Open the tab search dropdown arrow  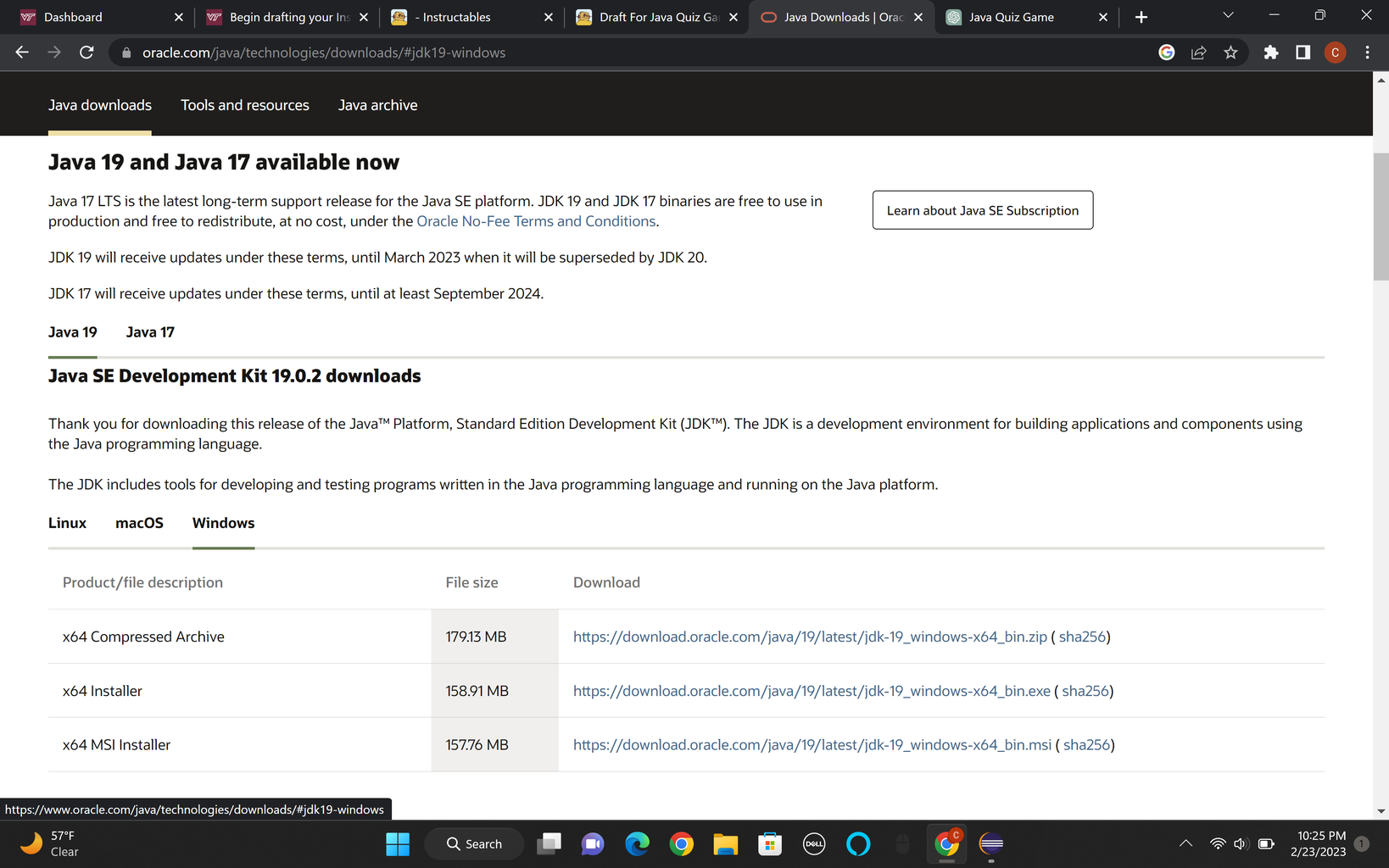click(1228, 16)
